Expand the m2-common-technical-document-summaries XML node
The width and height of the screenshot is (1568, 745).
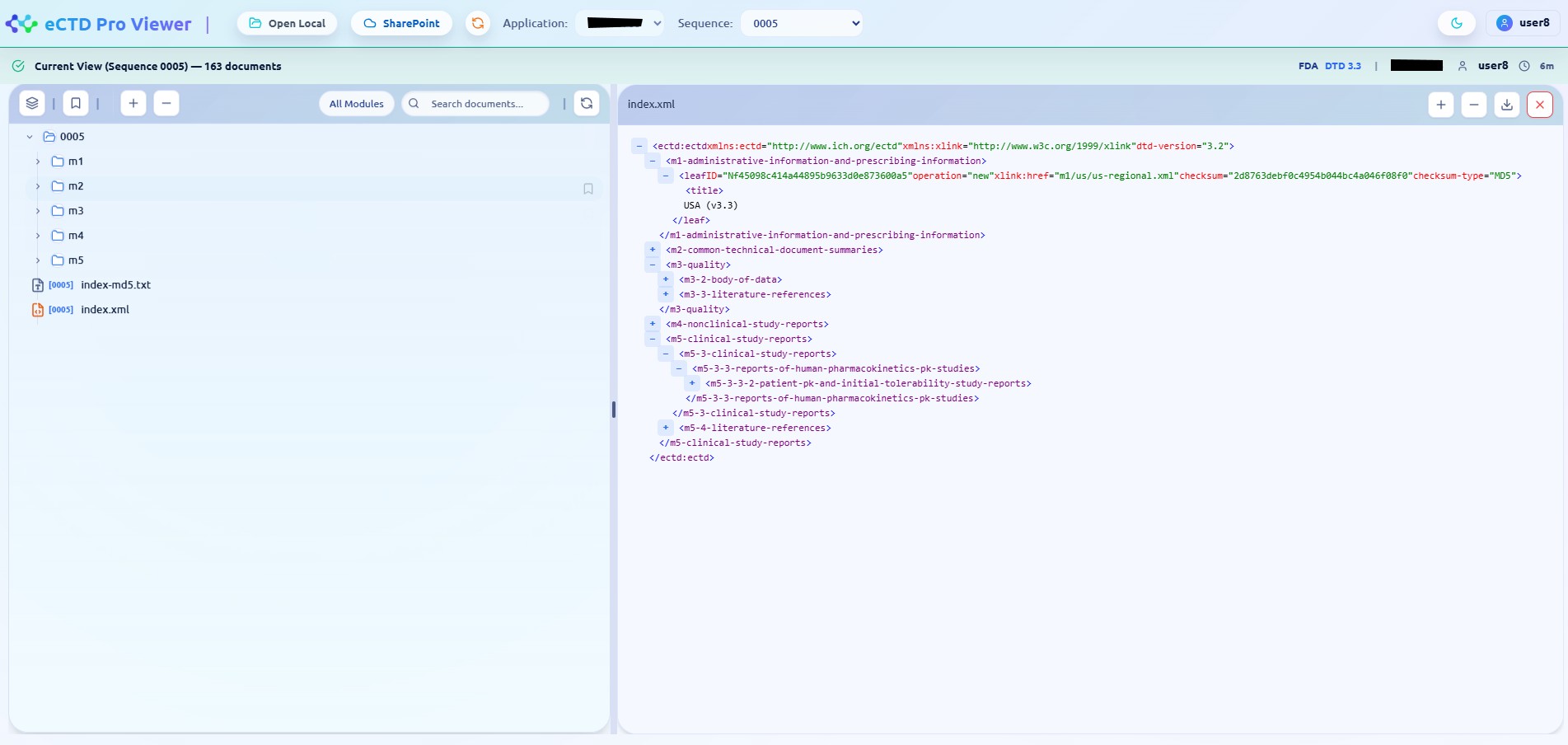pos(653,250)
